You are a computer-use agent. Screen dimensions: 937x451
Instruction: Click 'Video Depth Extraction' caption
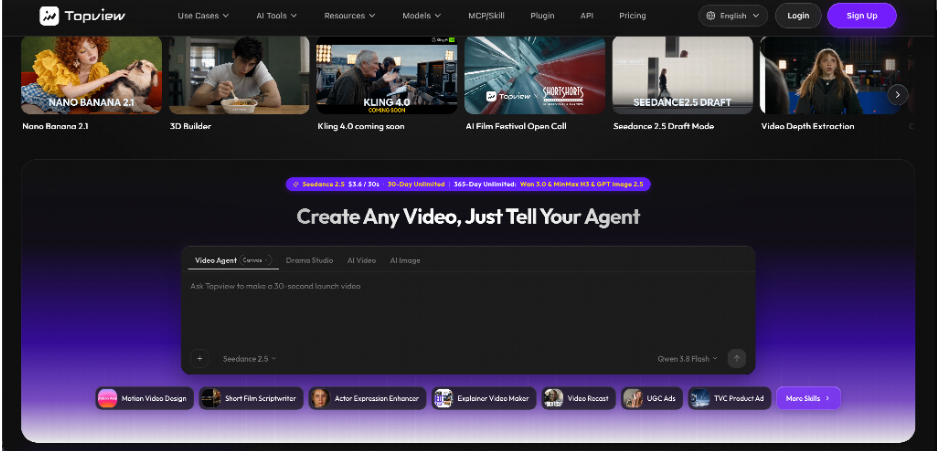pyautogui.click(x=807, y=127)
